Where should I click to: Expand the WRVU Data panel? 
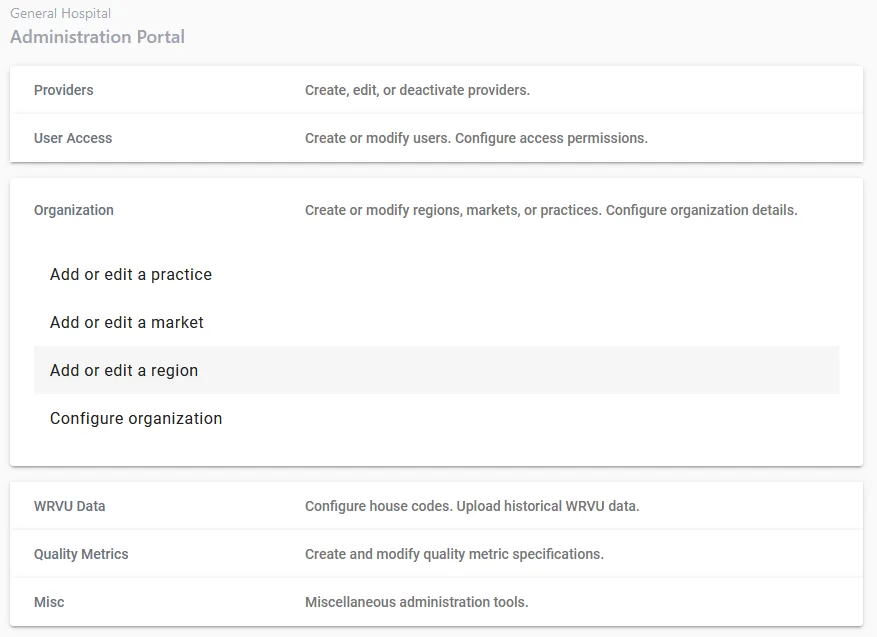pyautogui.click(x=70, y=506)
